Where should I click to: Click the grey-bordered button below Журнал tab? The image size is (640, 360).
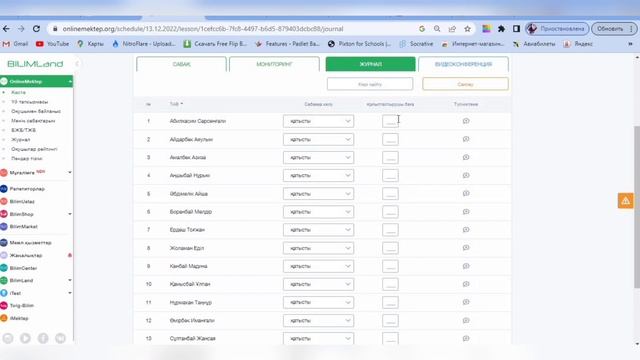pos(370,84)
